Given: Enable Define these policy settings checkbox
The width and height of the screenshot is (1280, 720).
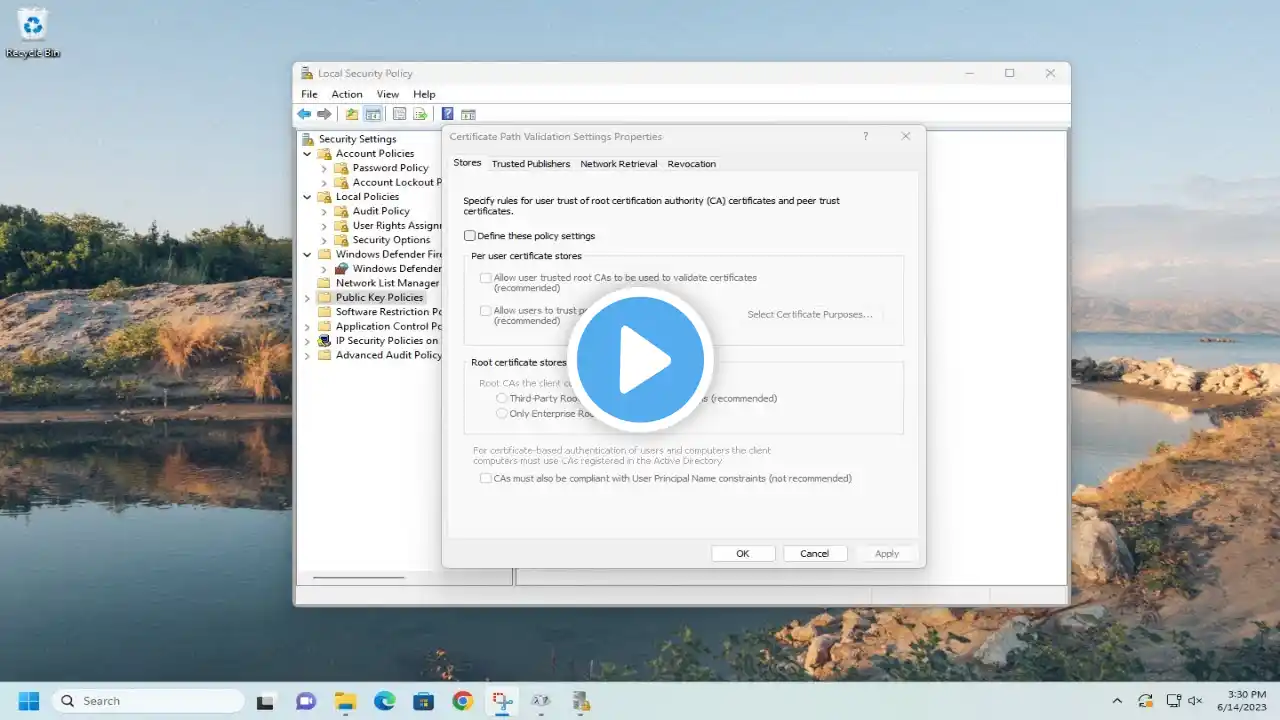Looking at the screenshot, I should click(470, 236).
